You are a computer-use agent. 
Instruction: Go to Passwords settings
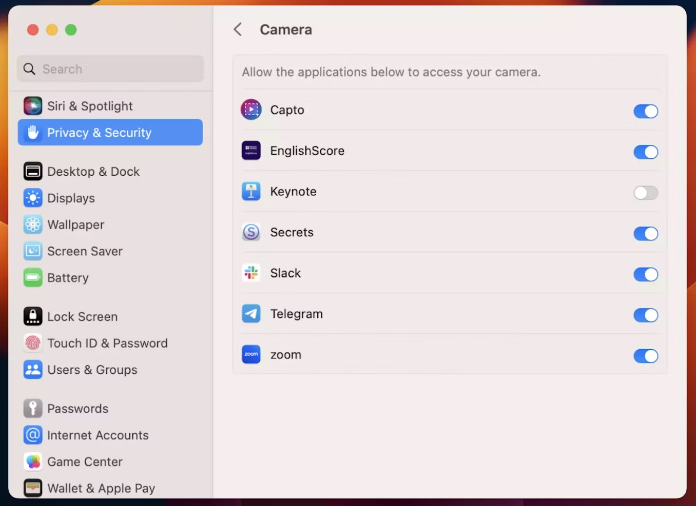pos(110,408)
